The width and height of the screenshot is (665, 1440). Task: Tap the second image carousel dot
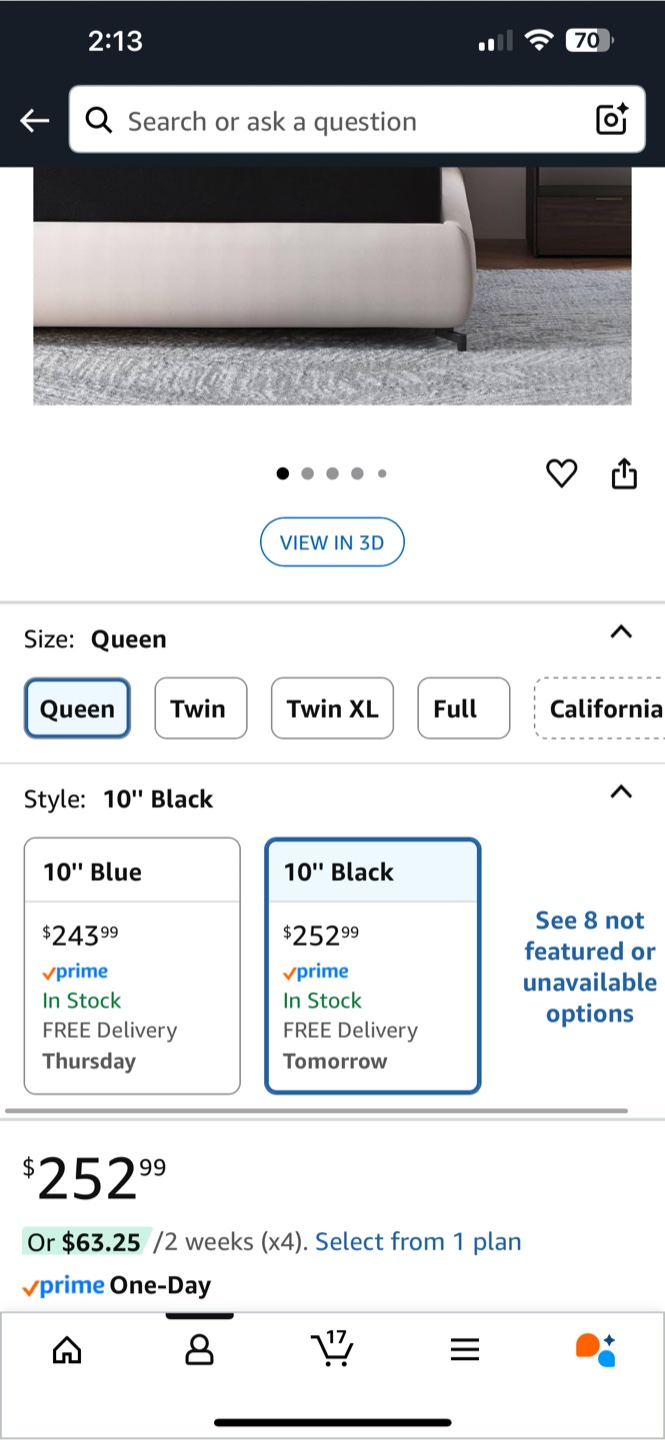pos(307,474)
